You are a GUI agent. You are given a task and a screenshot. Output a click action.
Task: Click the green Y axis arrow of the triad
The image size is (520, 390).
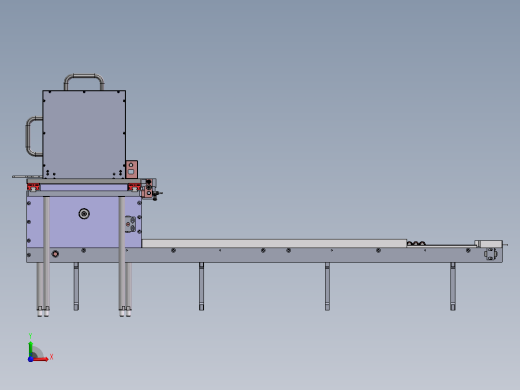31,348
